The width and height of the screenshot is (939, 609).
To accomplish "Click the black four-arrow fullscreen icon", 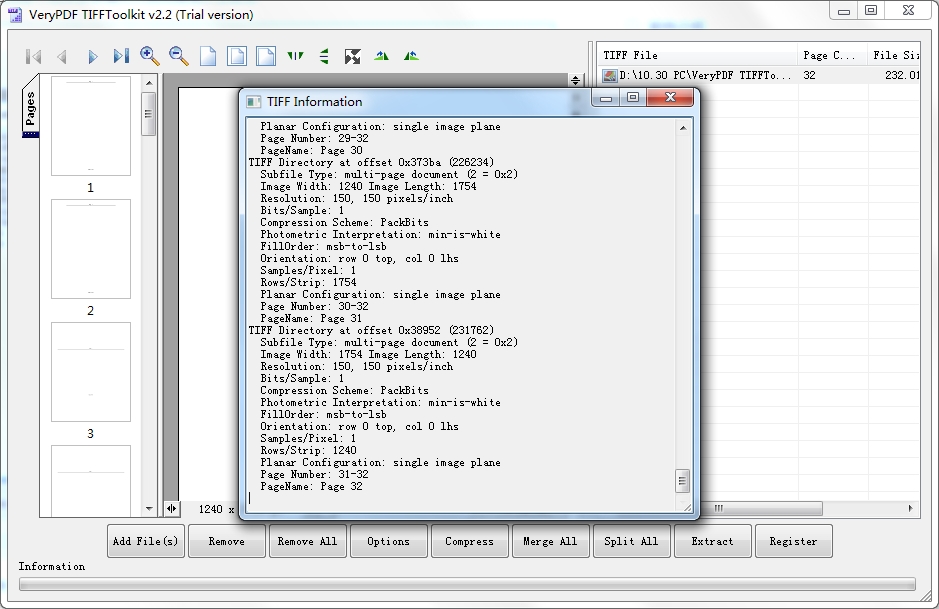I will pyautogui.click(x=353, y=56).
